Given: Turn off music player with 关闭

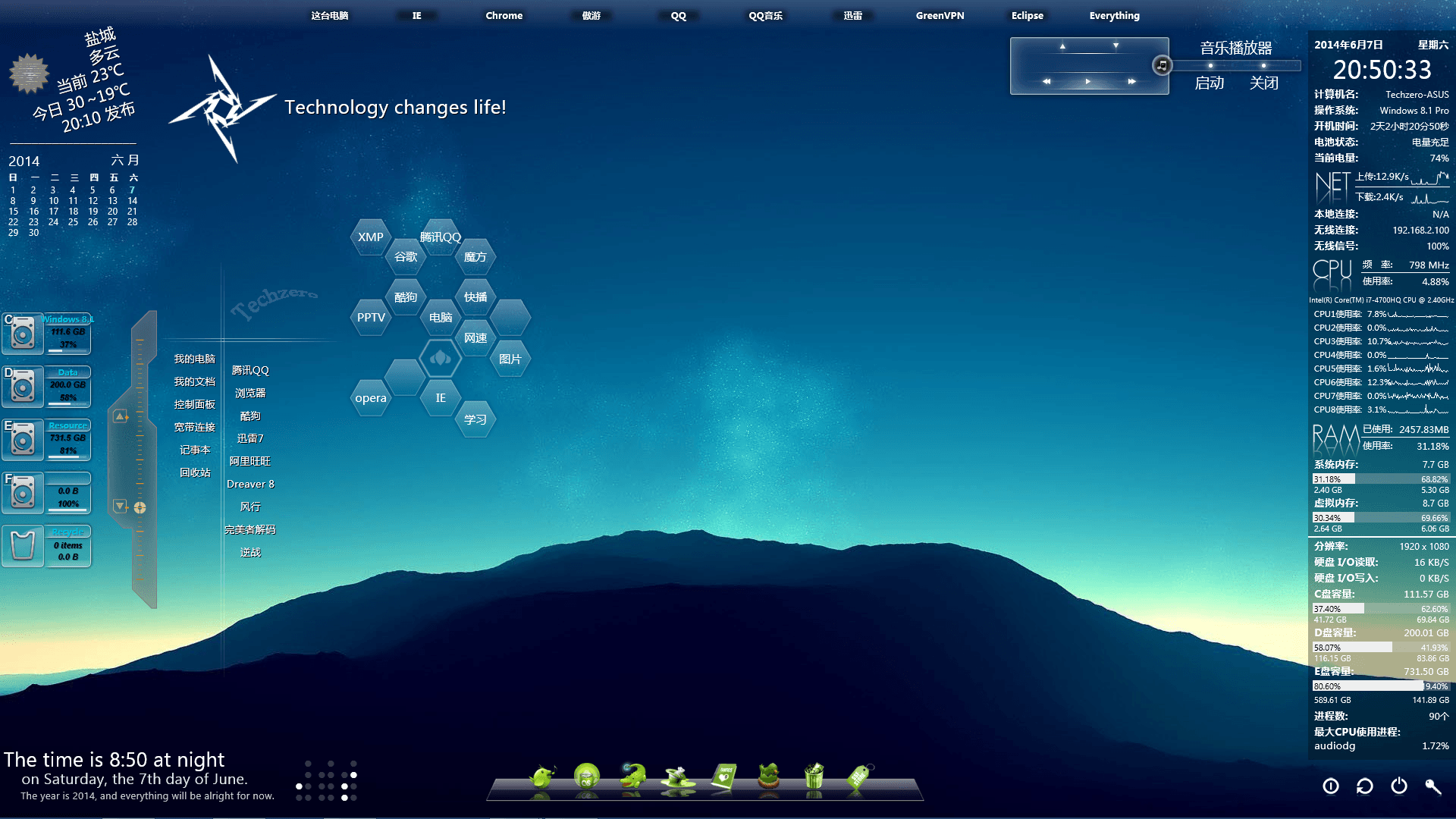Looking at the screenshot, I should pos(1264,83).
